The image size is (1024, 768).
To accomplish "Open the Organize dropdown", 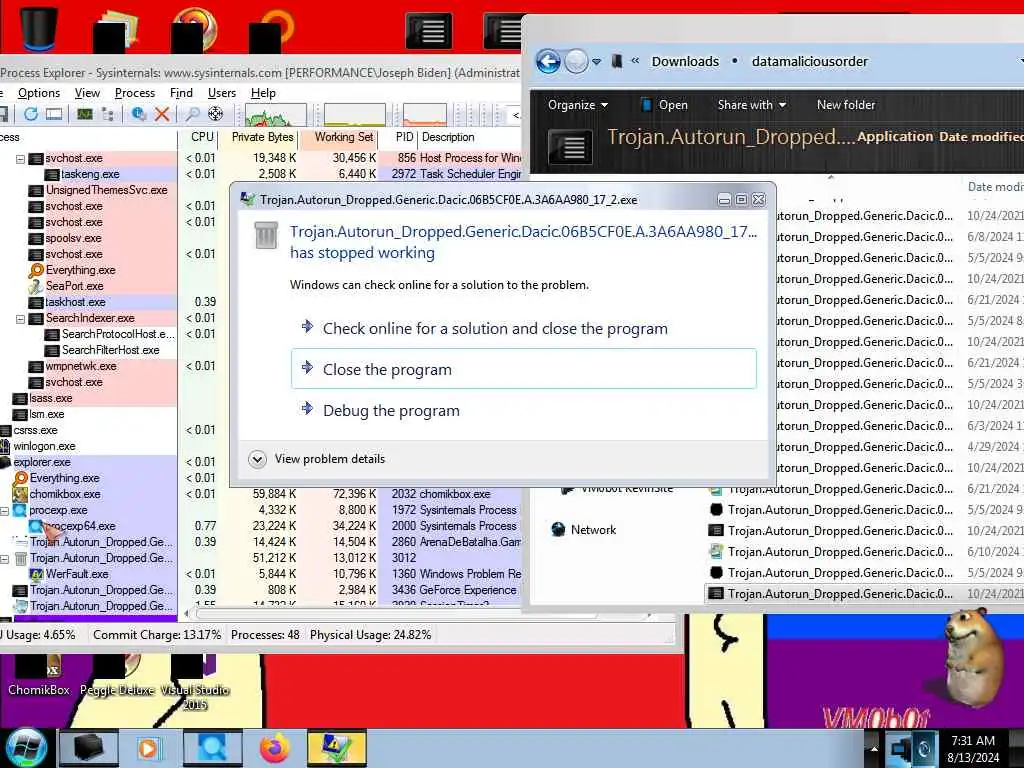I will tap(578, 104).
